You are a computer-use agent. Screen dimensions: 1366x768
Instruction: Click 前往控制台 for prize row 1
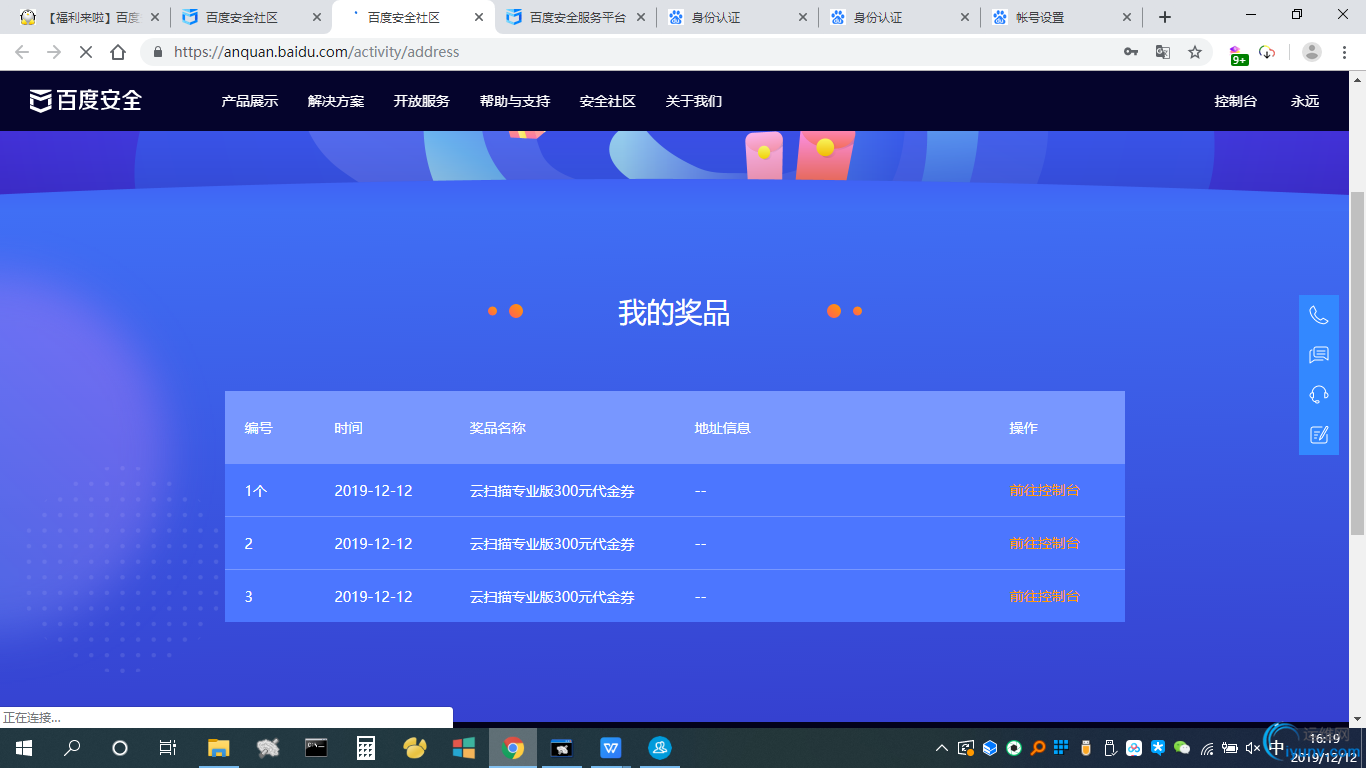[1045, 490]
